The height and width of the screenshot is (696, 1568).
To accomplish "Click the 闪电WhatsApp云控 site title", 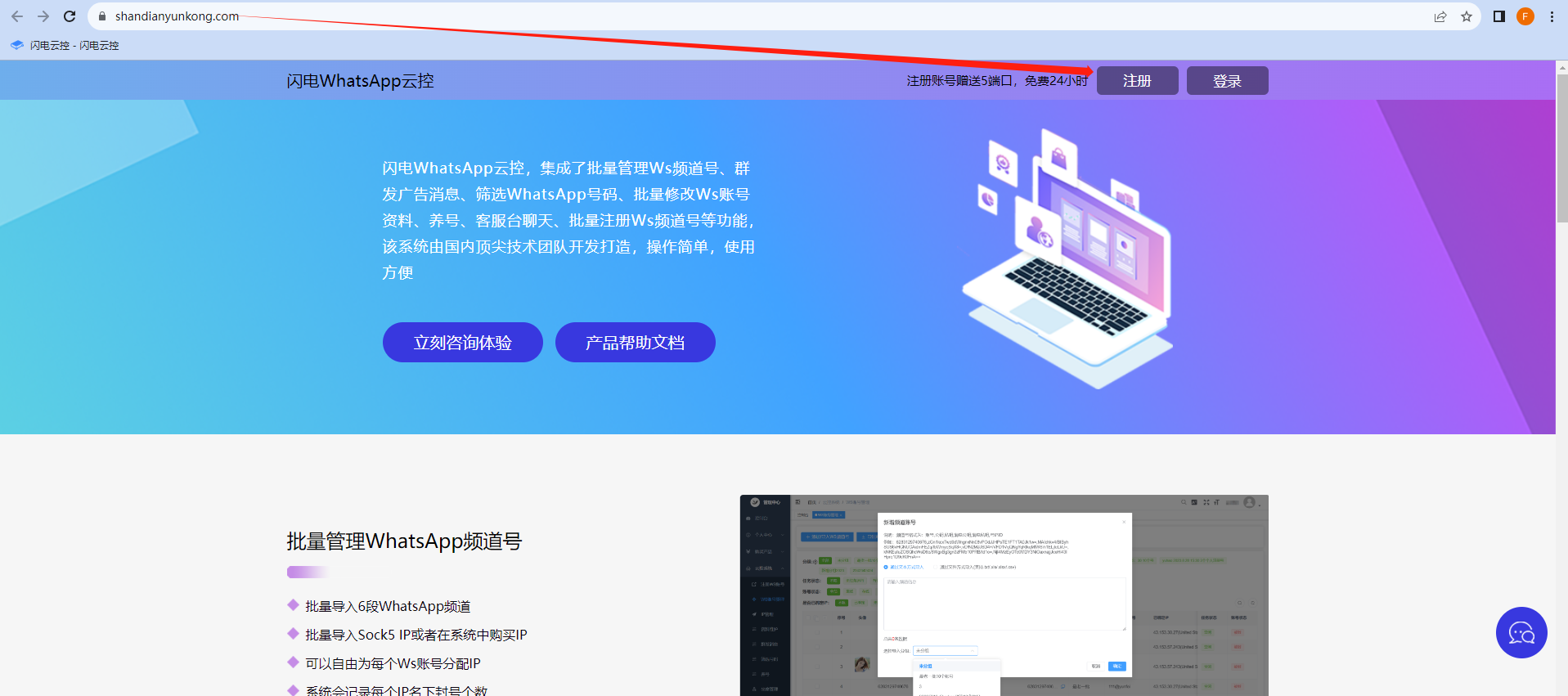I will pyautogui.click(x=360, y=81).
